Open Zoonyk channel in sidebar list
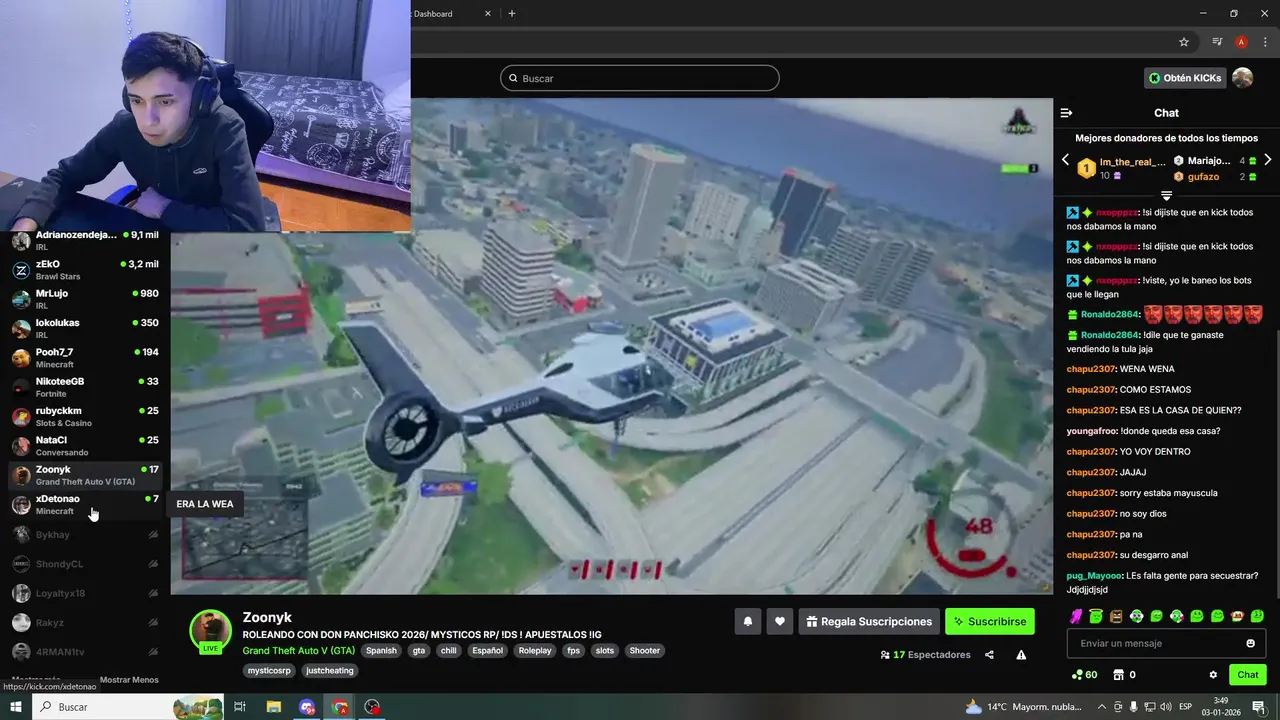The image size is (1280, 720). 85,475
